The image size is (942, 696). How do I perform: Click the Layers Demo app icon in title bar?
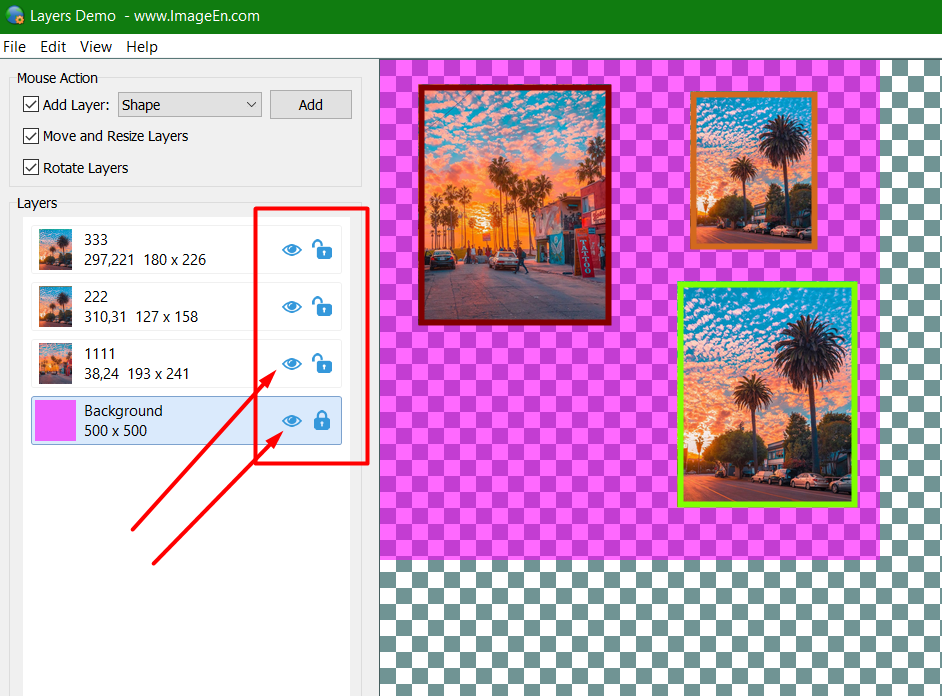coord(15,15)
